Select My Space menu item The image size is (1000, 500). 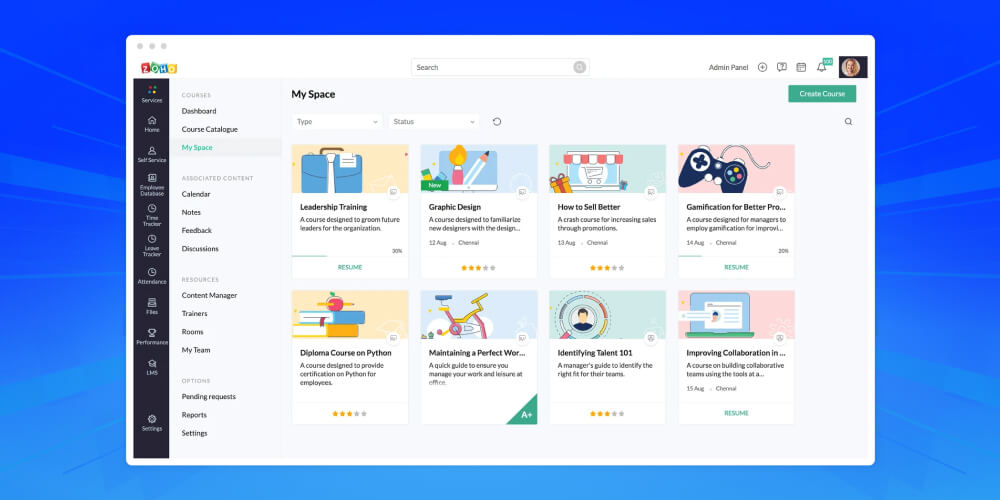point(197,147)
